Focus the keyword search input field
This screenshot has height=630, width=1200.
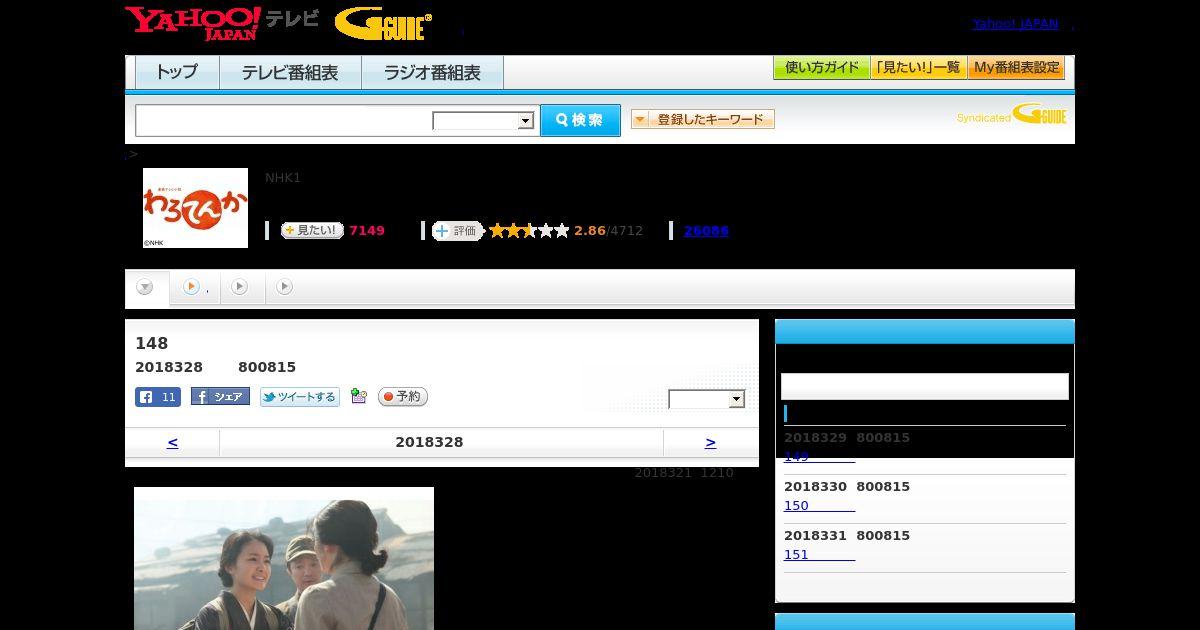284,120
